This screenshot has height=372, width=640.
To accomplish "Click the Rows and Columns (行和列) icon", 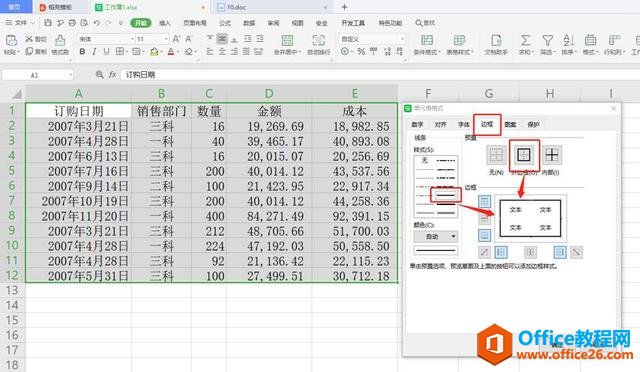I will pos(614,40).
